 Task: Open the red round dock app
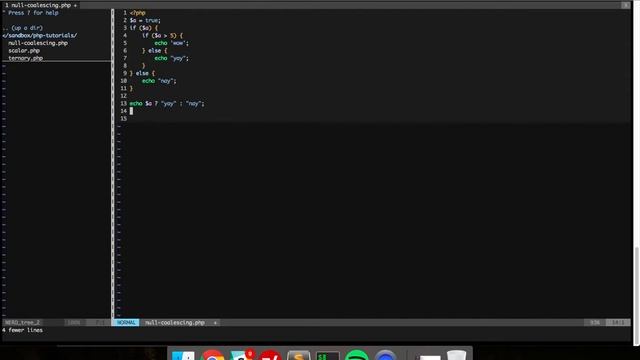pos(270,355)
